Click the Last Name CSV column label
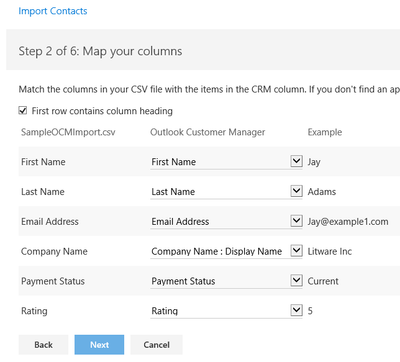Image resolution: width=400 pixels, height=362 pixels. pos(43,192)
